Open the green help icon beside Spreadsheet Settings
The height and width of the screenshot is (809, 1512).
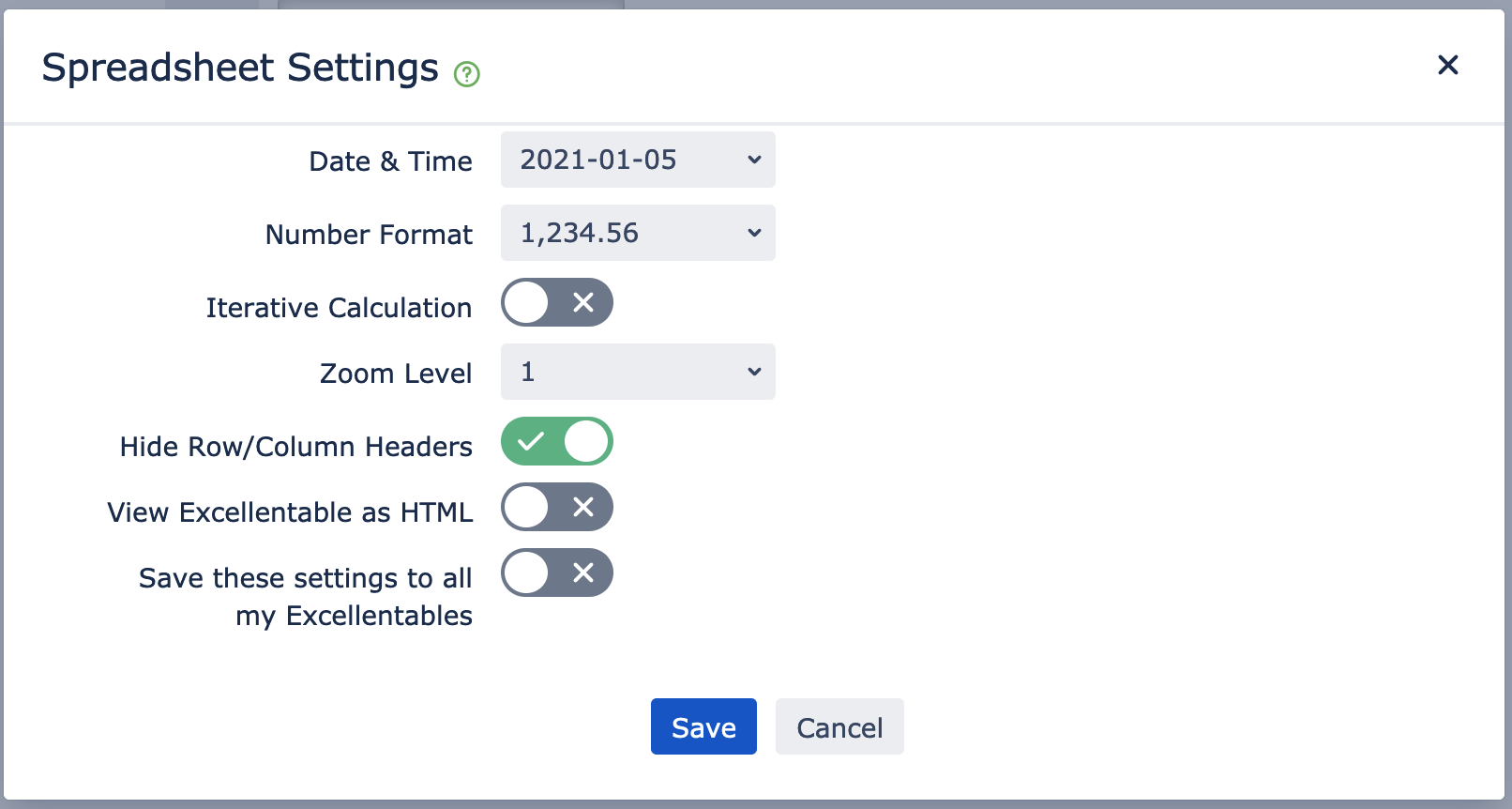pyautogui.click(x=467, y=73)
